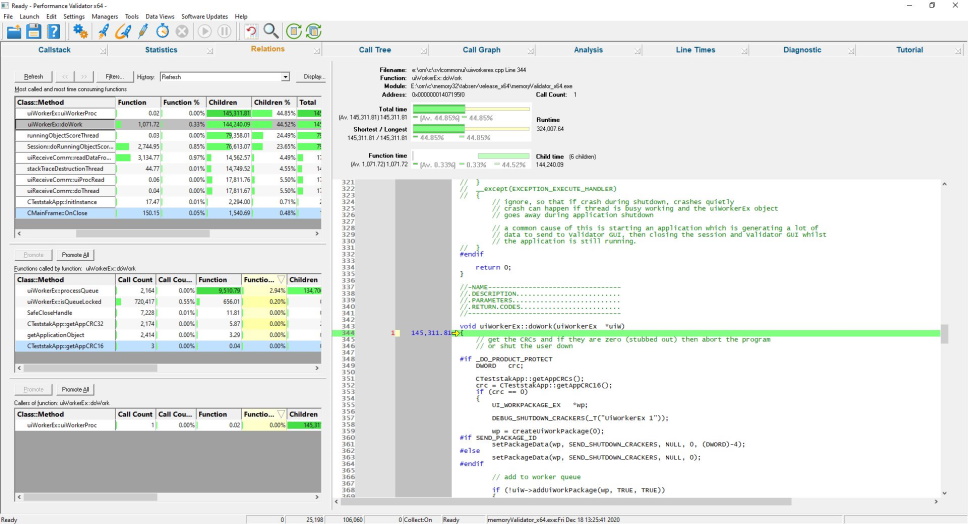Screen dimensions: 968x524
Task: Click Promote All above called functions list
Action: point(75,255)
